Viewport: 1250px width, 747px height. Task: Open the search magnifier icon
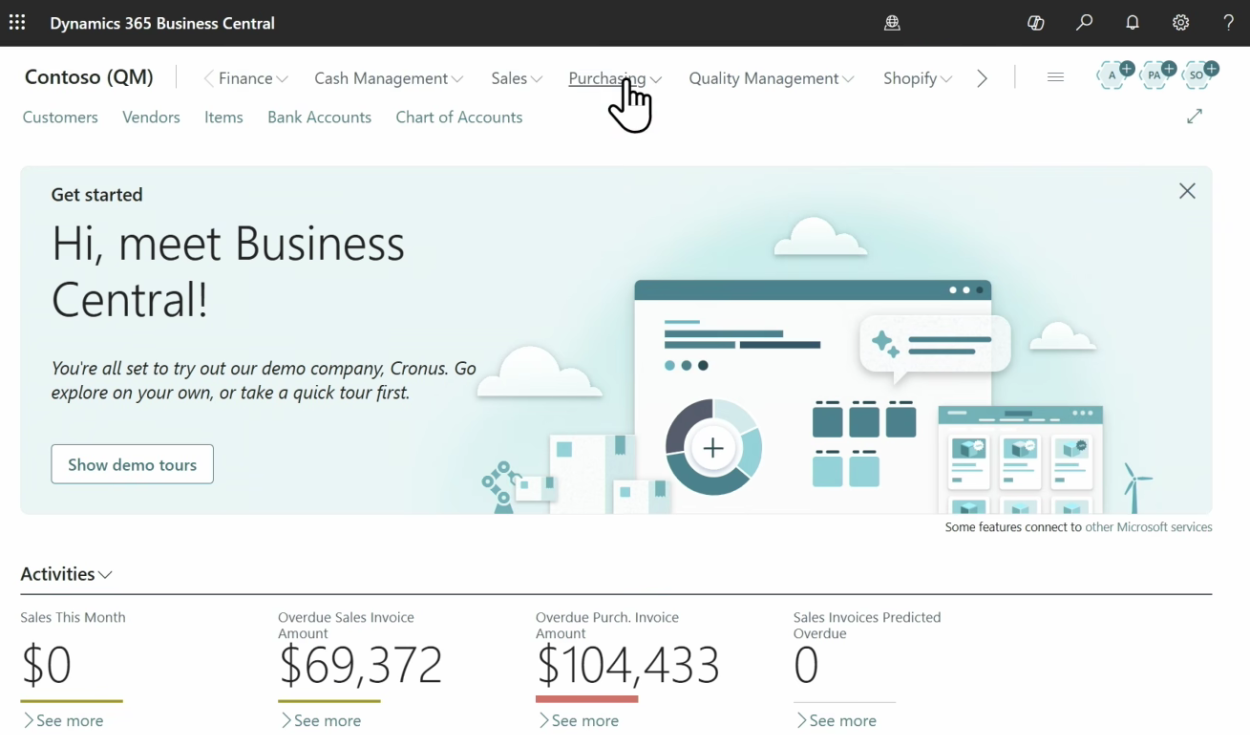pyautogui.click(x=1084, y=23)
